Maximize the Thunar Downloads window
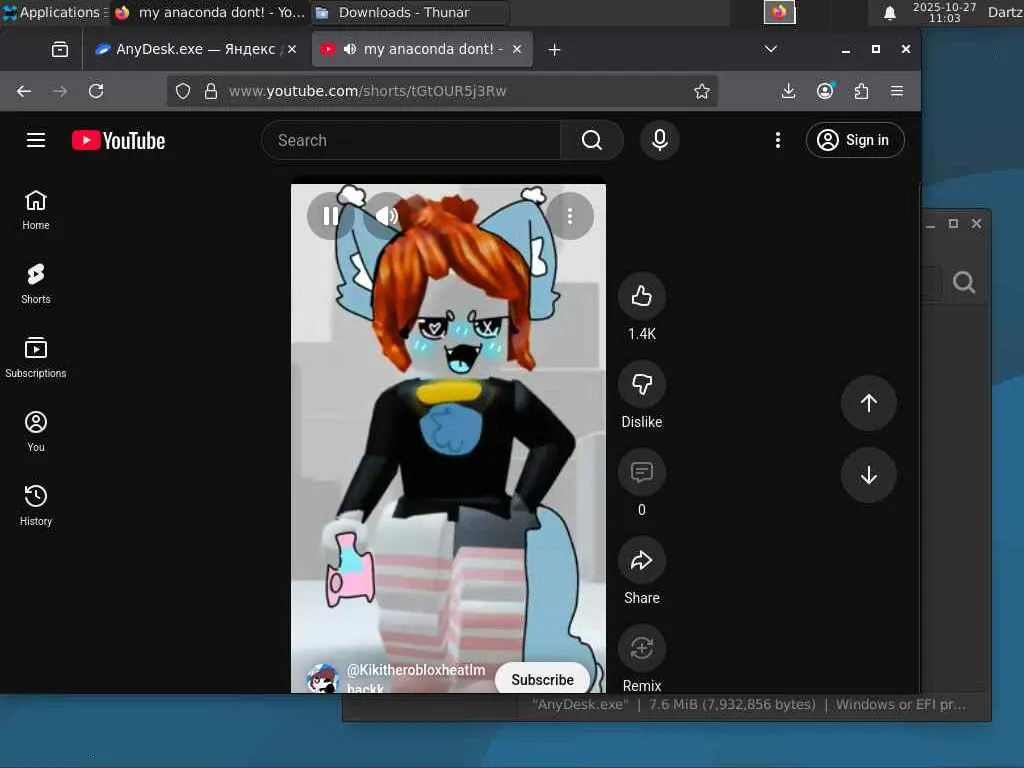1024x768 pixels. [x=953, y=223]
